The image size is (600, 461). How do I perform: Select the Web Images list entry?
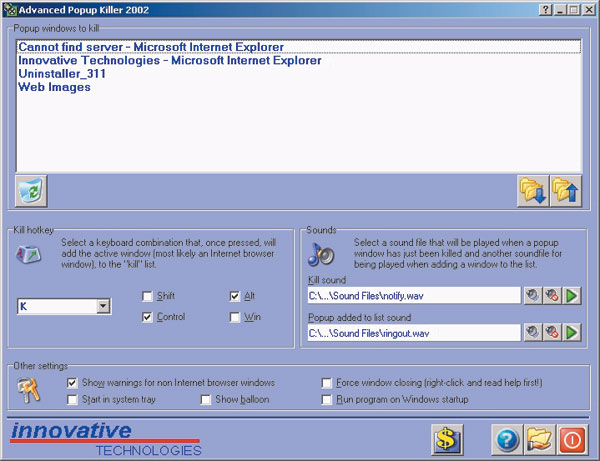(299, 87)
